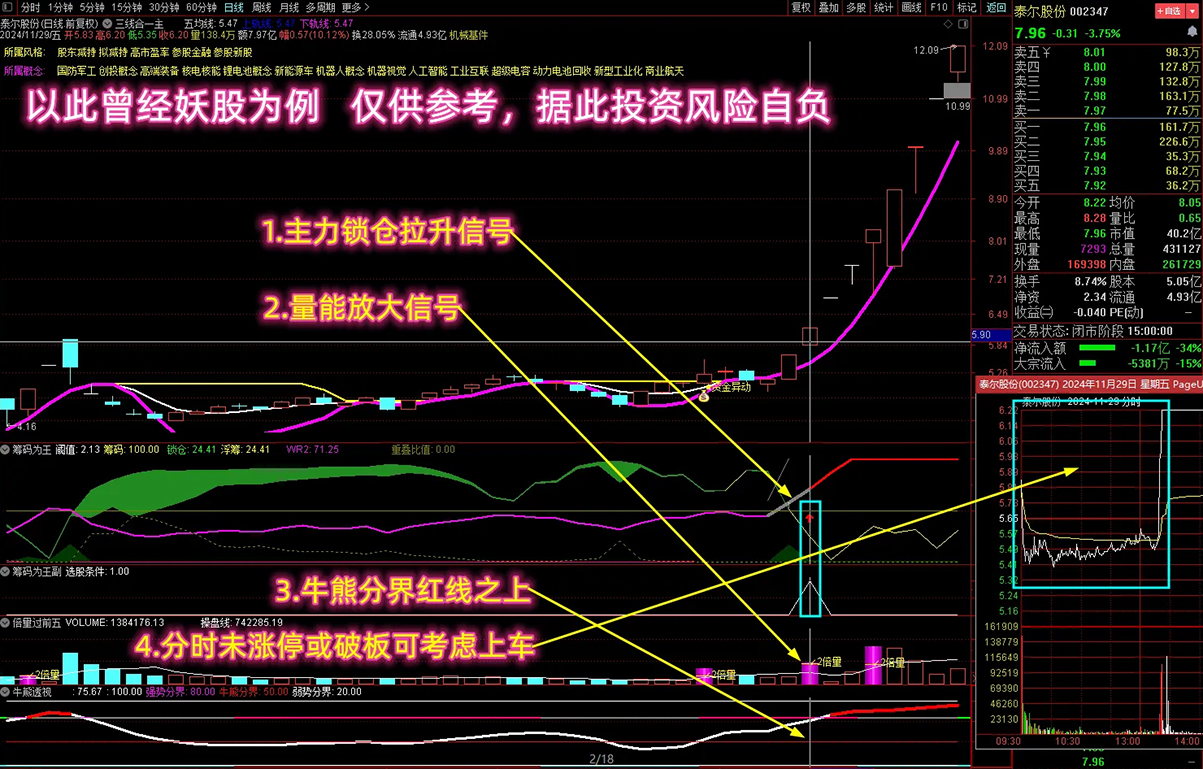Click the 净流入额 green bar
Viewport: 1203px width, 769px height.
point(1099,348)
